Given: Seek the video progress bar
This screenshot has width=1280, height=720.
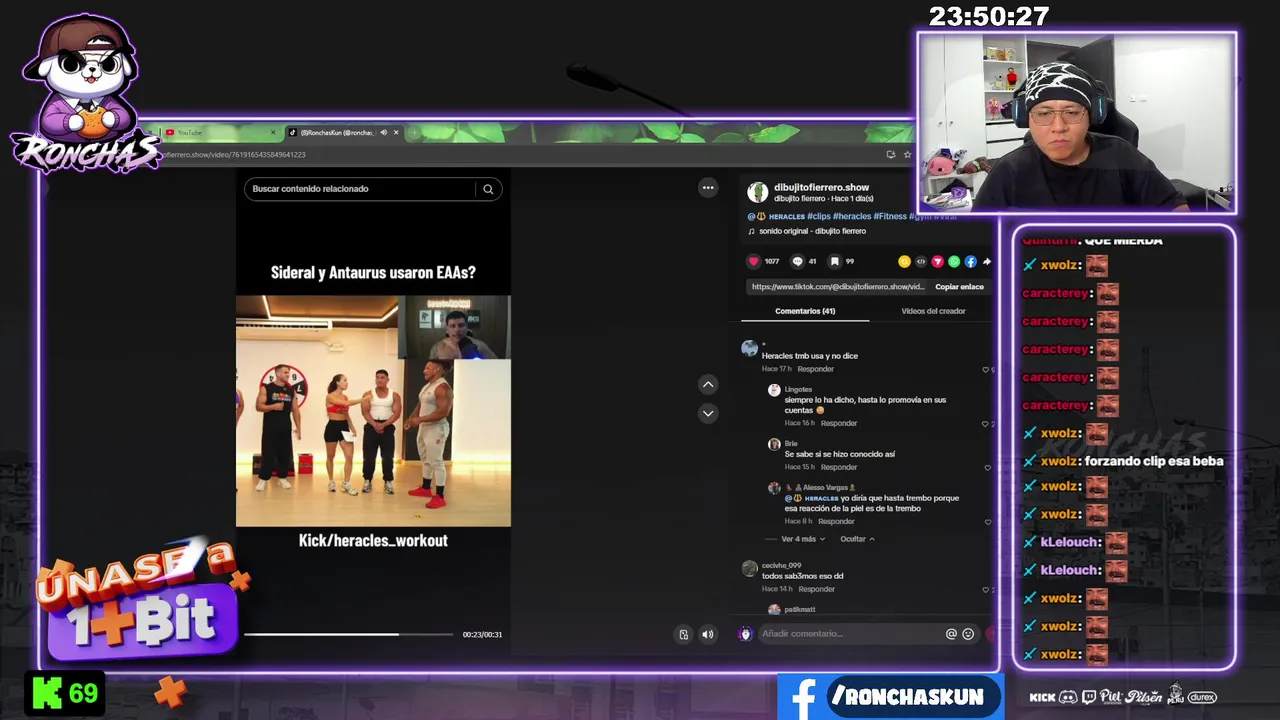Looking at the screenshot, I should click(348, 634).
